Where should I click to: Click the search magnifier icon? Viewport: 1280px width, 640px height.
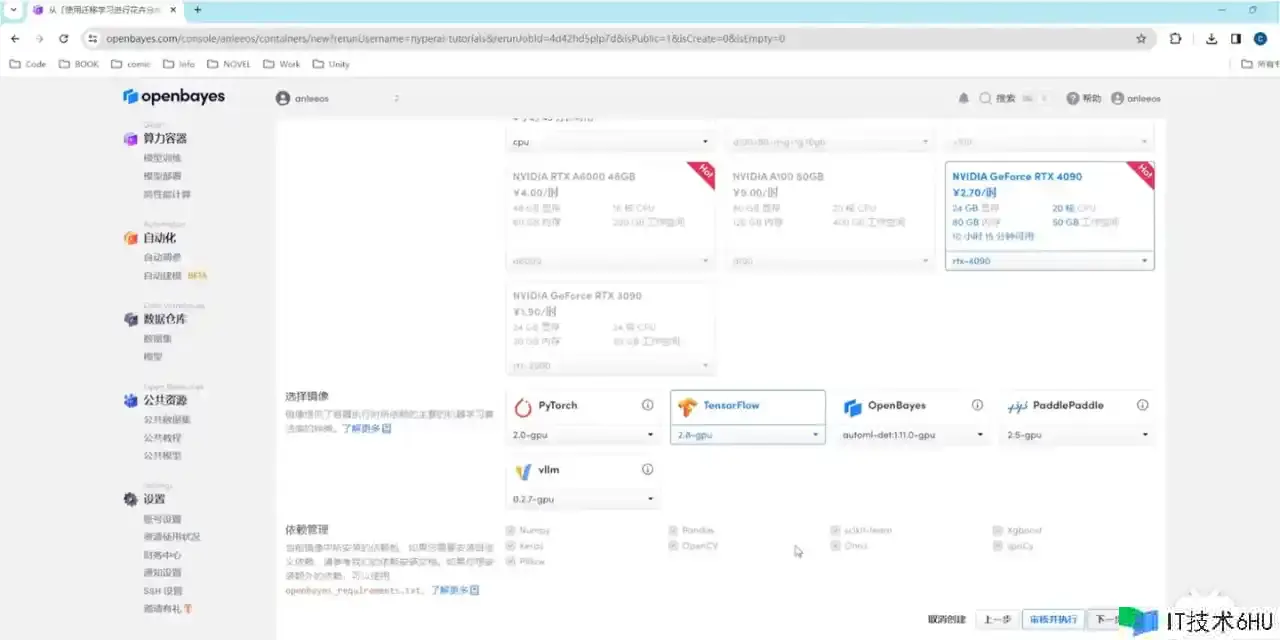click(x=986, y=98)
